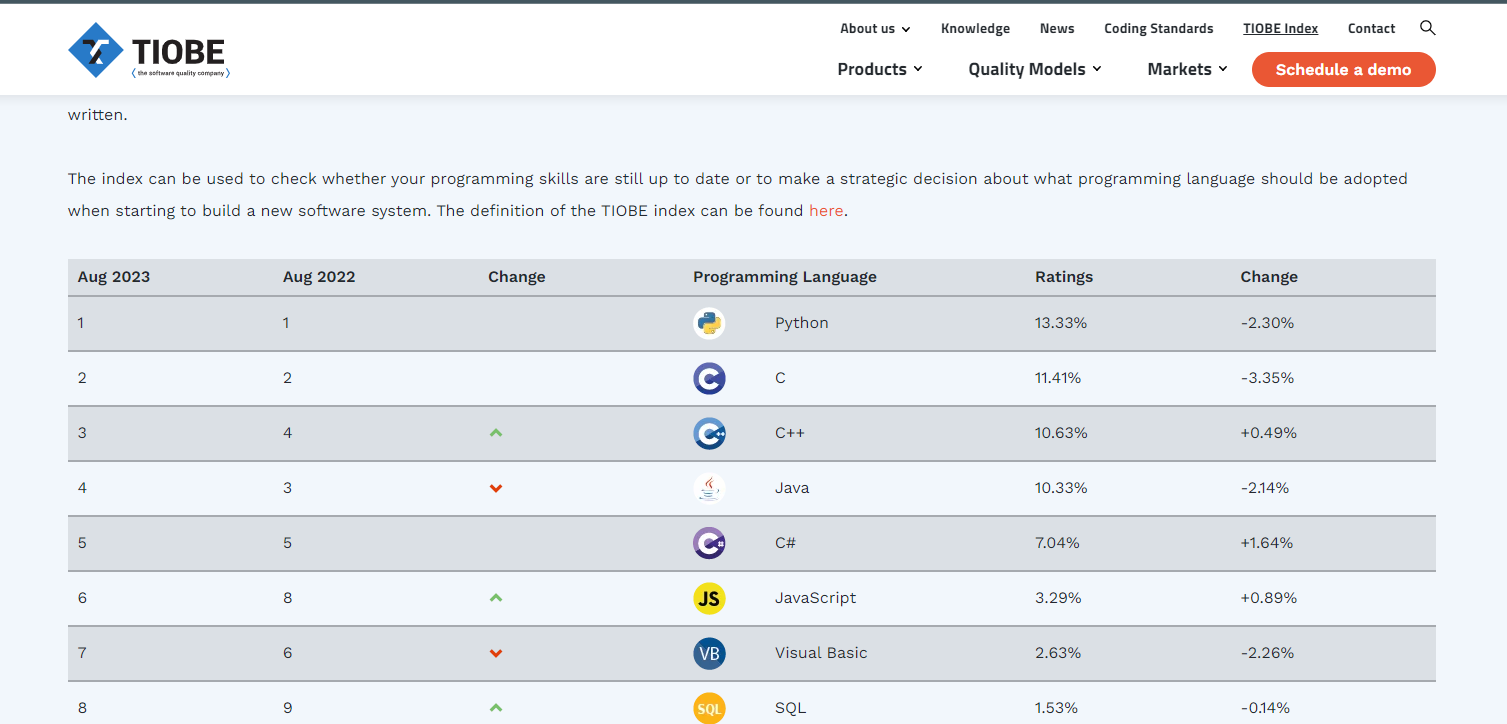Image resolution: width=1507 pixels, height=724 pixels.
Task: Click red down arrow in Visual Basic row
Action: [x=496, y=653]
